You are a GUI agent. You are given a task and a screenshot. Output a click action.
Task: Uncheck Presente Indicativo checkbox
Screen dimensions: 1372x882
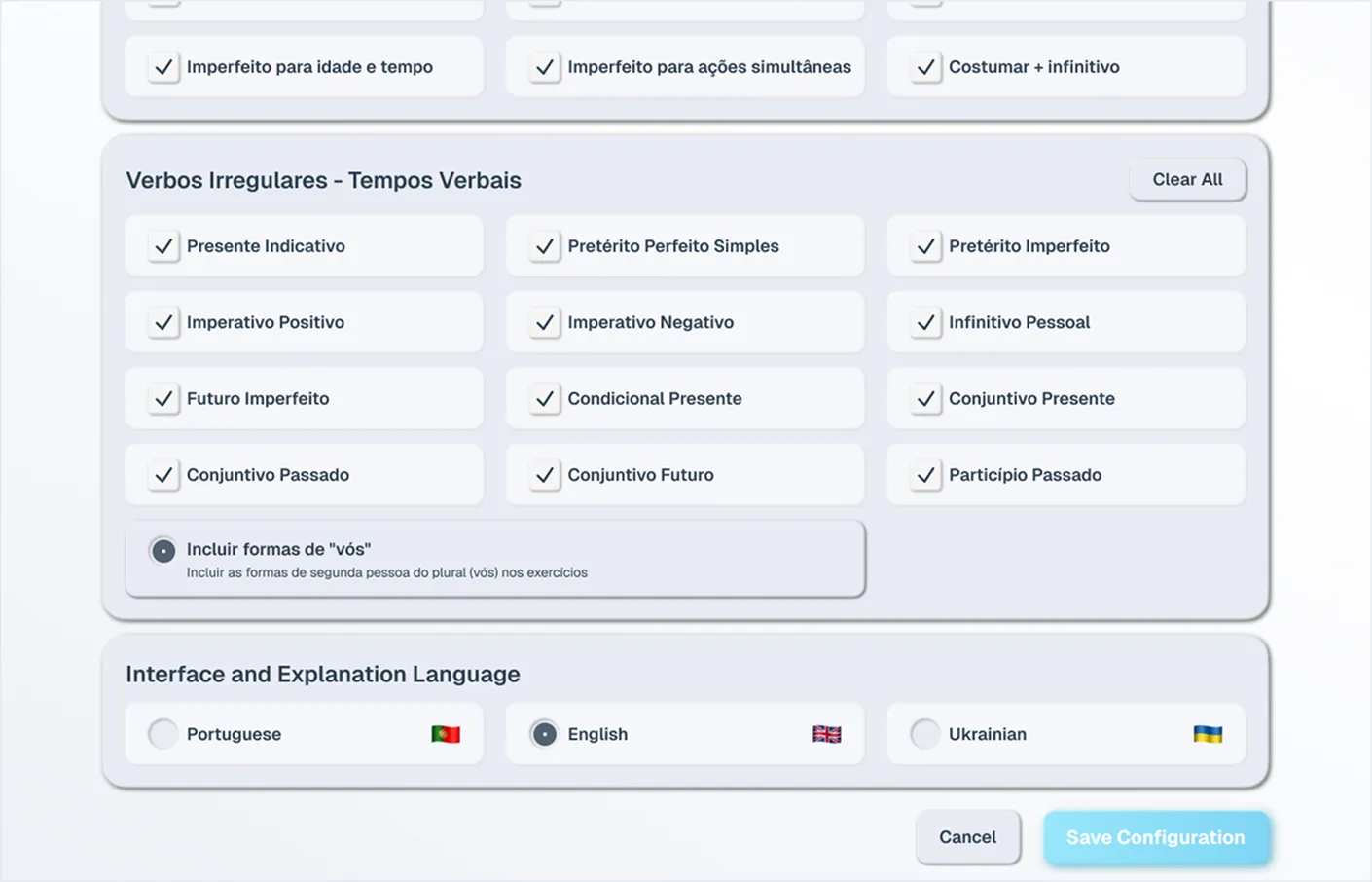[163, 246]
